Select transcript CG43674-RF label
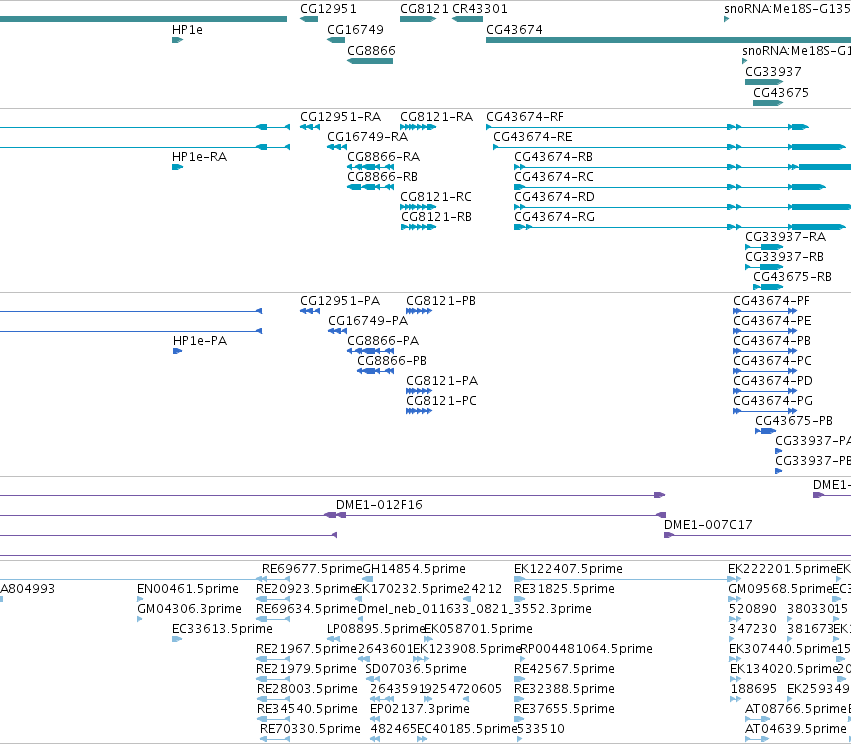Image resolution: width=851 pixels, height=744 pixels. pos(525,117)
